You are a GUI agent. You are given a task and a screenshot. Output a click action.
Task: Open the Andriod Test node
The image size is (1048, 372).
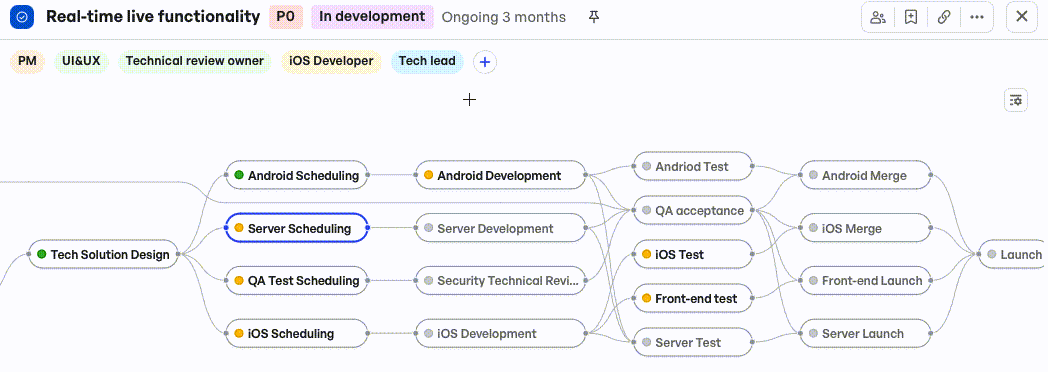tap(692, 166)
